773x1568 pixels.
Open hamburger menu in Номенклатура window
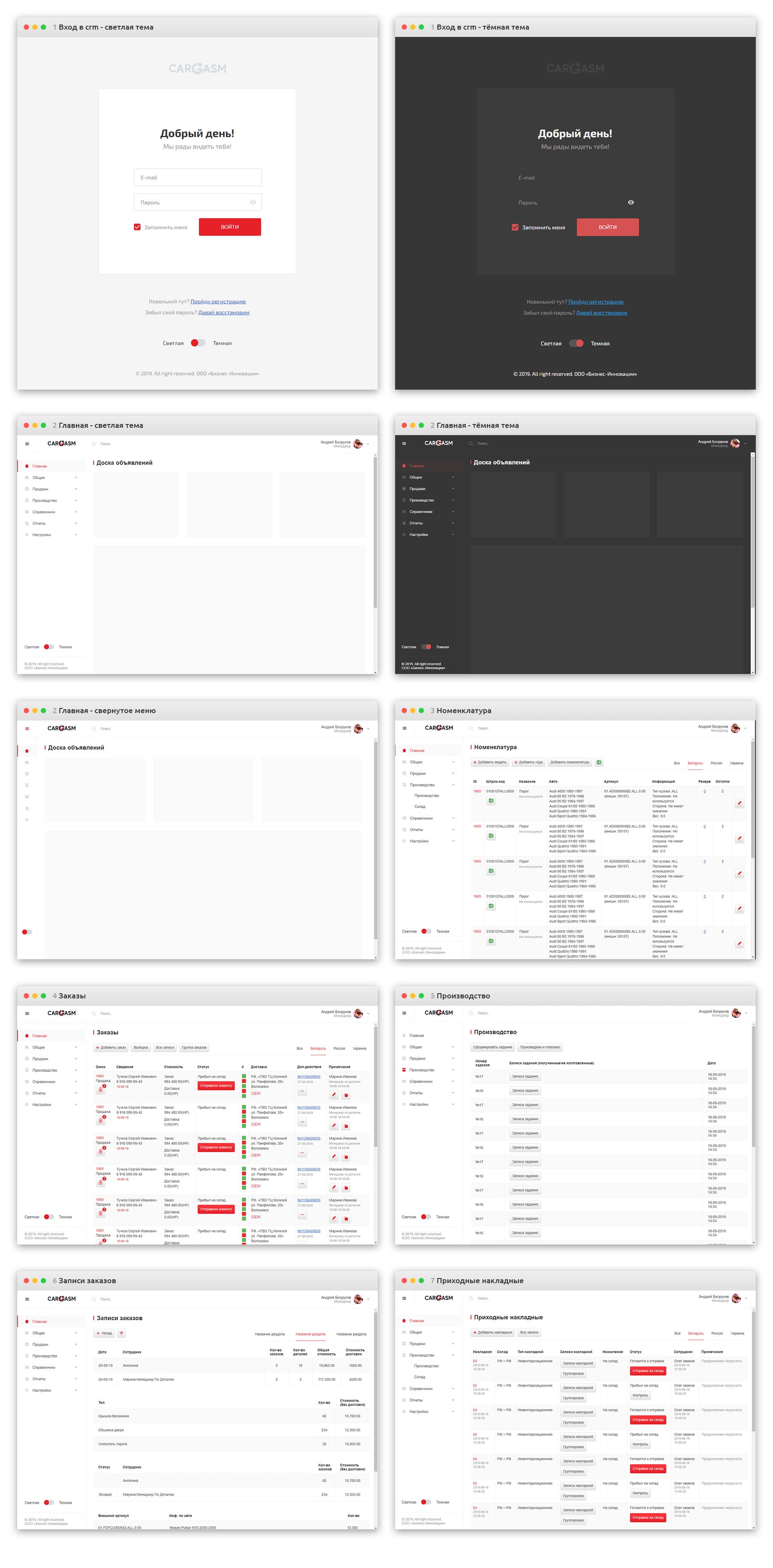[404, 728]
